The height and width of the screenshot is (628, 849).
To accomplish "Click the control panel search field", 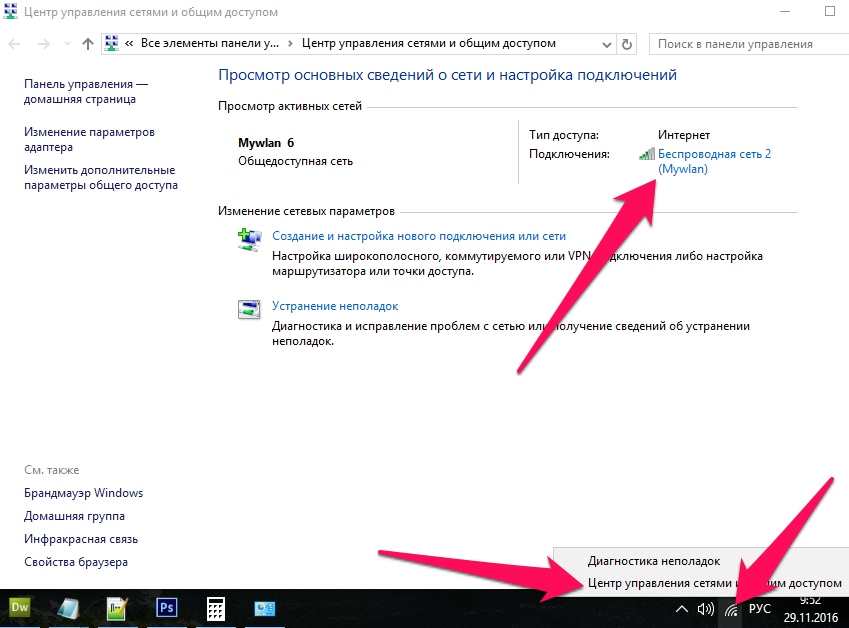I will click(x=745, y=44).
